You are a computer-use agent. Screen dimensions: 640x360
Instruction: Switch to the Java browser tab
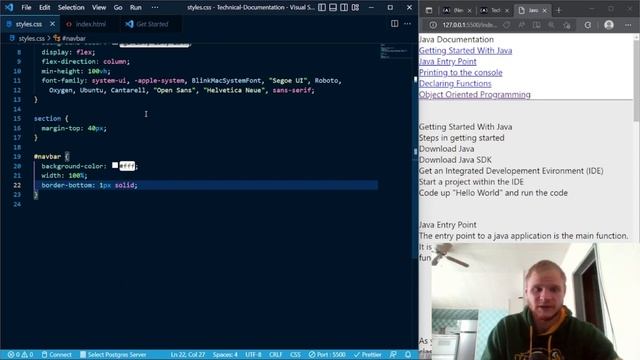coord(532,11)
